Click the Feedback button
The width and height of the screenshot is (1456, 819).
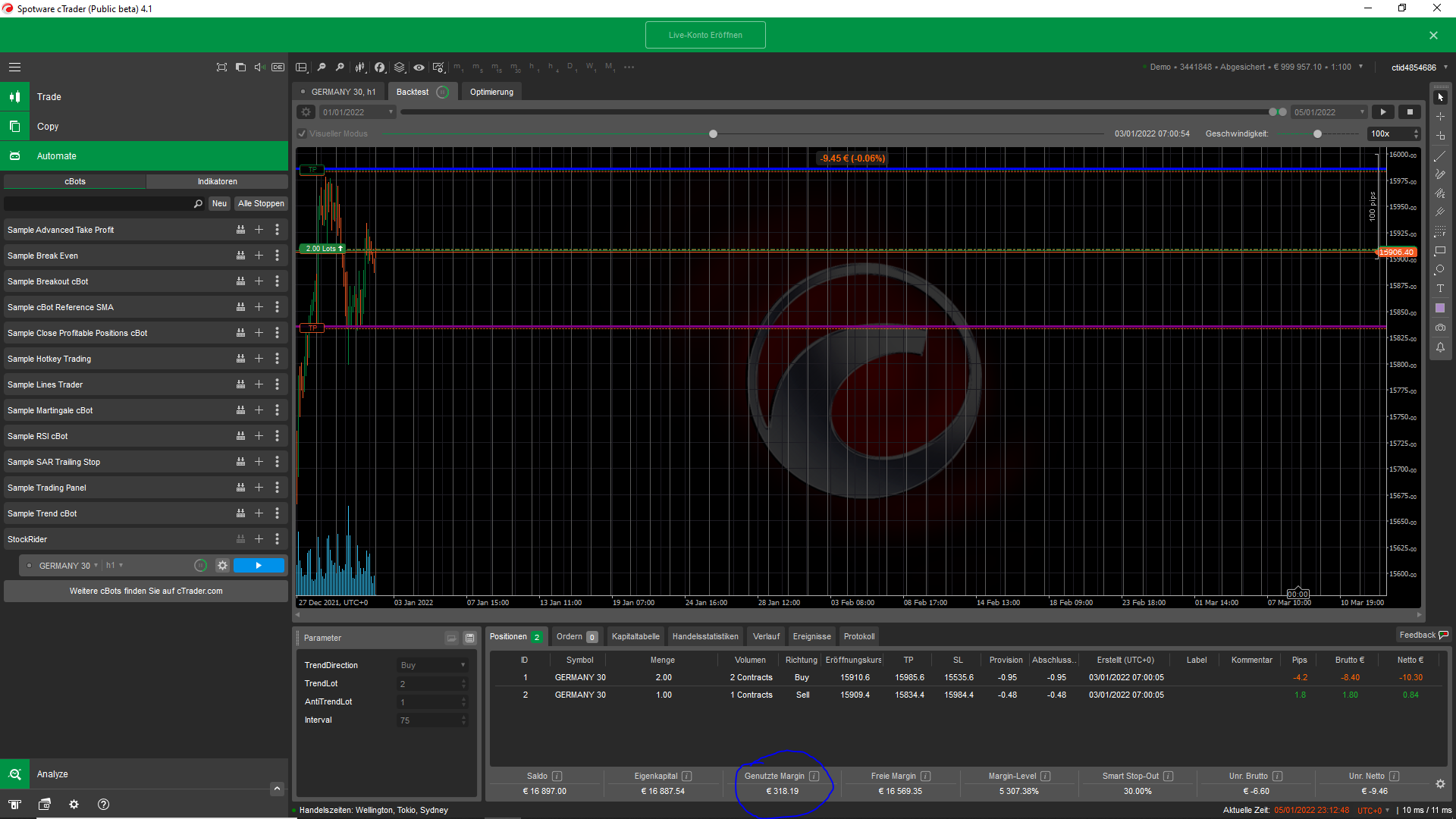(x=1423, y=635)
